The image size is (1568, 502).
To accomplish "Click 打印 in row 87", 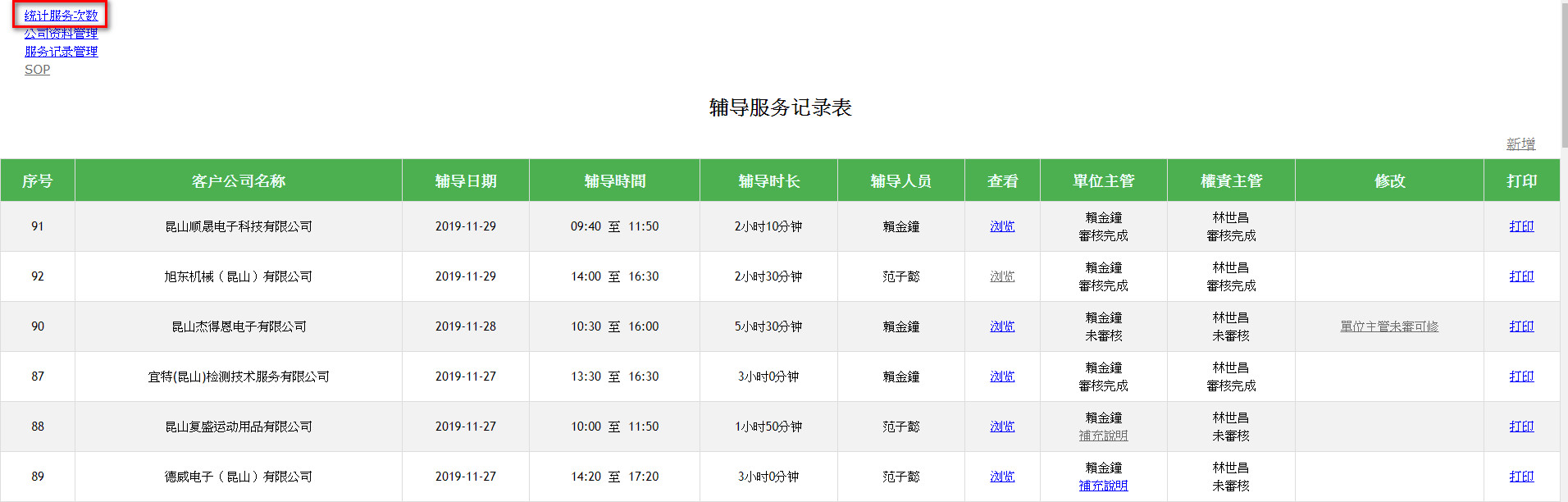I will (x=1521, y=376).
